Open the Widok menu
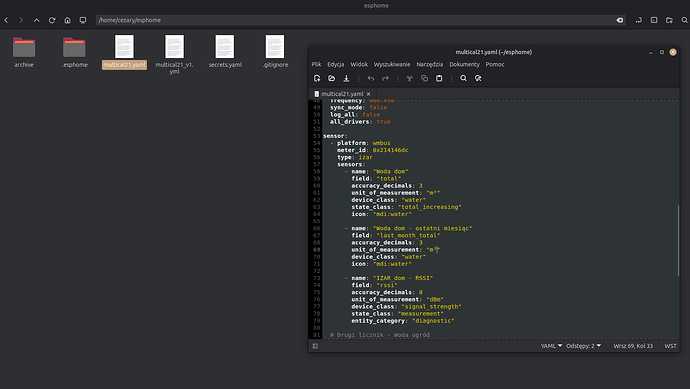 [359, 64]
